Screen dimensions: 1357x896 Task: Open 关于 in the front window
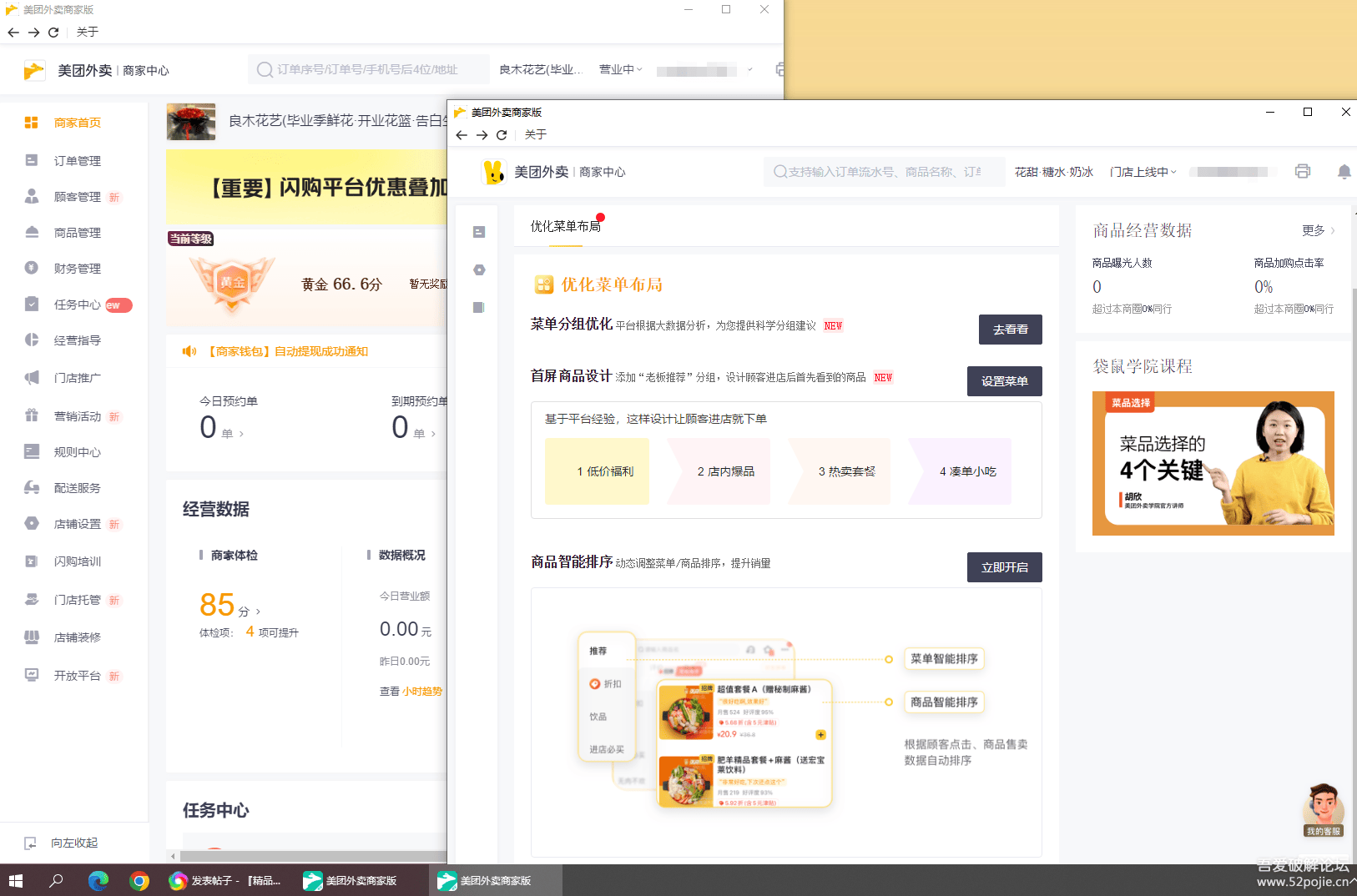pos(535,134)
